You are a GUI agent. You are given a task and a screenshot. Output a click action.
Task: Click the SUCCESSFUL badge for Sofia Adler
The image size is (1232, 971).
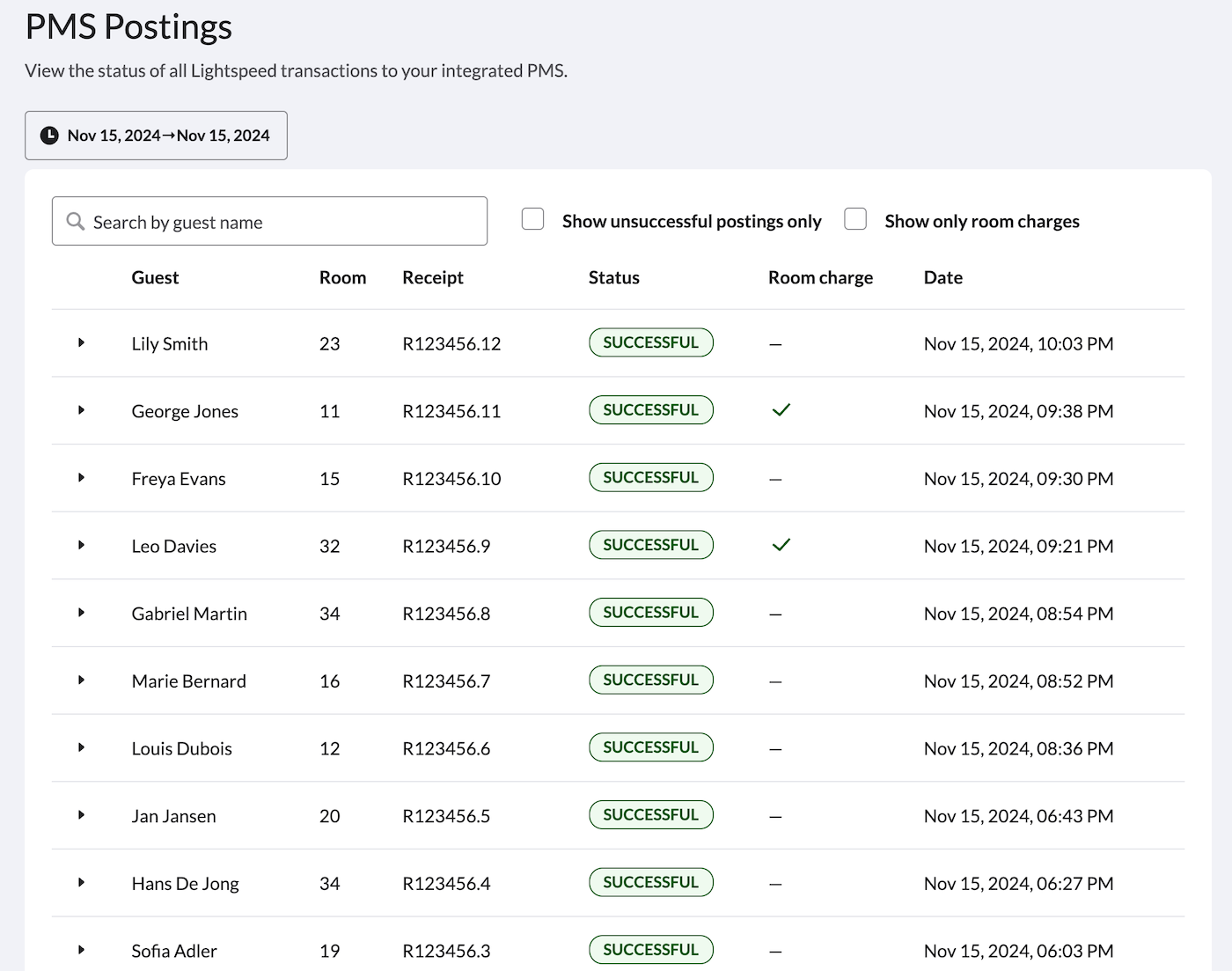(x=650, y=949)
